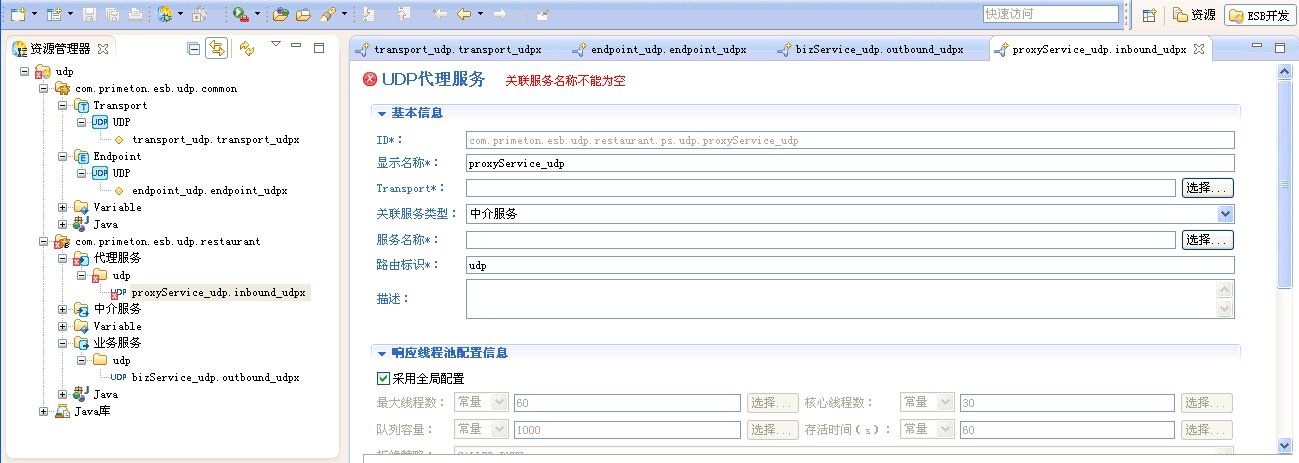Click the 路由标识 input field
Image resolution: width=1299 pixels, height=463 pixels.
pos(850,265)
